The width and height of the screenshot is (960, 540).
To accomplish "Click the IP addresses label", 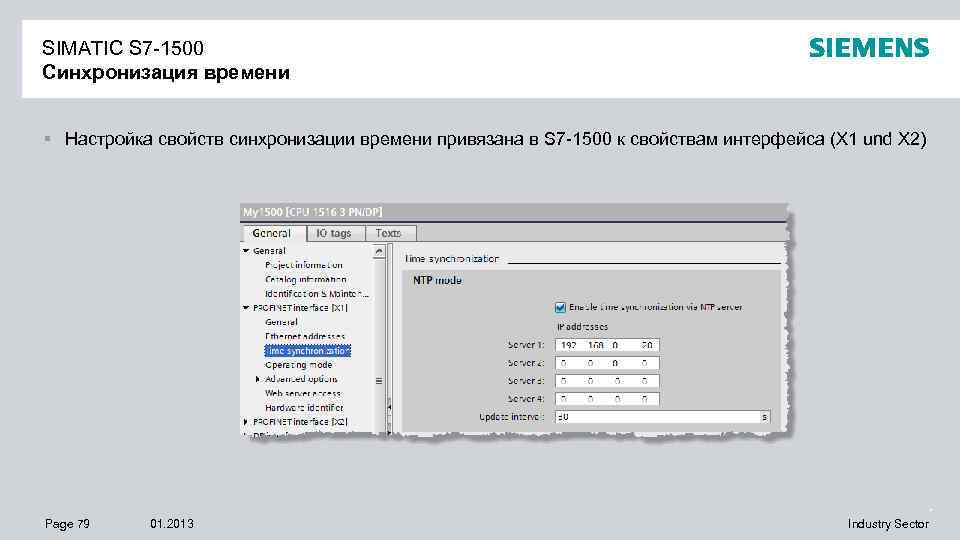I will pyautogui.click(x=582, y=327).
